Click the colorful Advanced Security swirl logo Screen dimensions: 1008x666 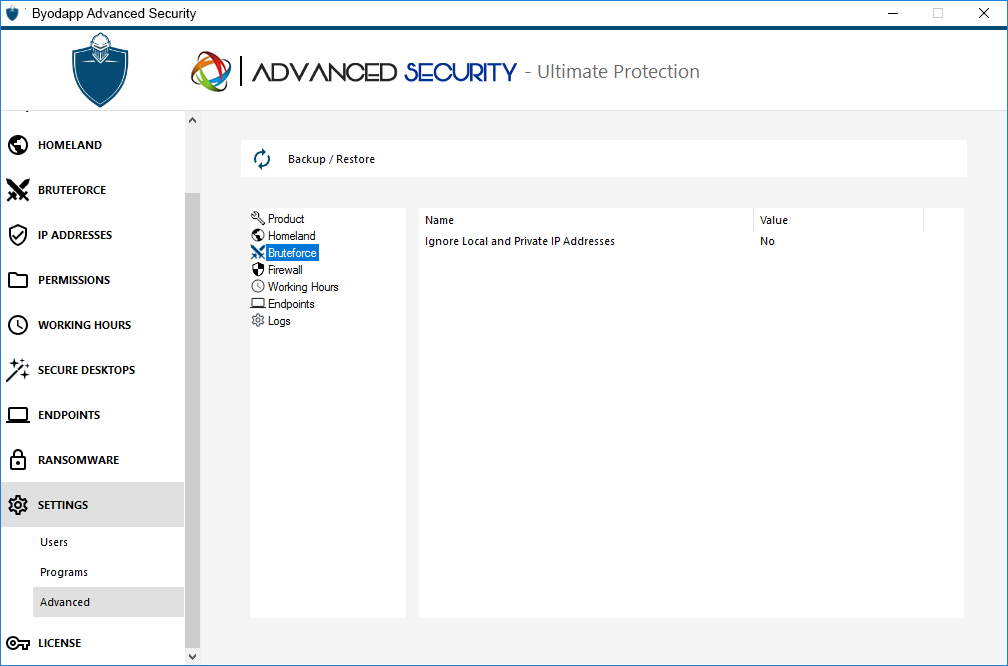coord(211,71)
